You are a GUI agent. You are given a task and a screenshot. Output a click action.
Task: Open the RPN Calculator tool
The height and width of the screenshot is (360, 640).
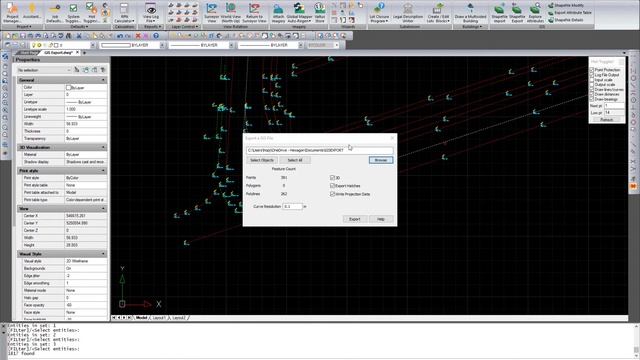[x=124, y=12]
